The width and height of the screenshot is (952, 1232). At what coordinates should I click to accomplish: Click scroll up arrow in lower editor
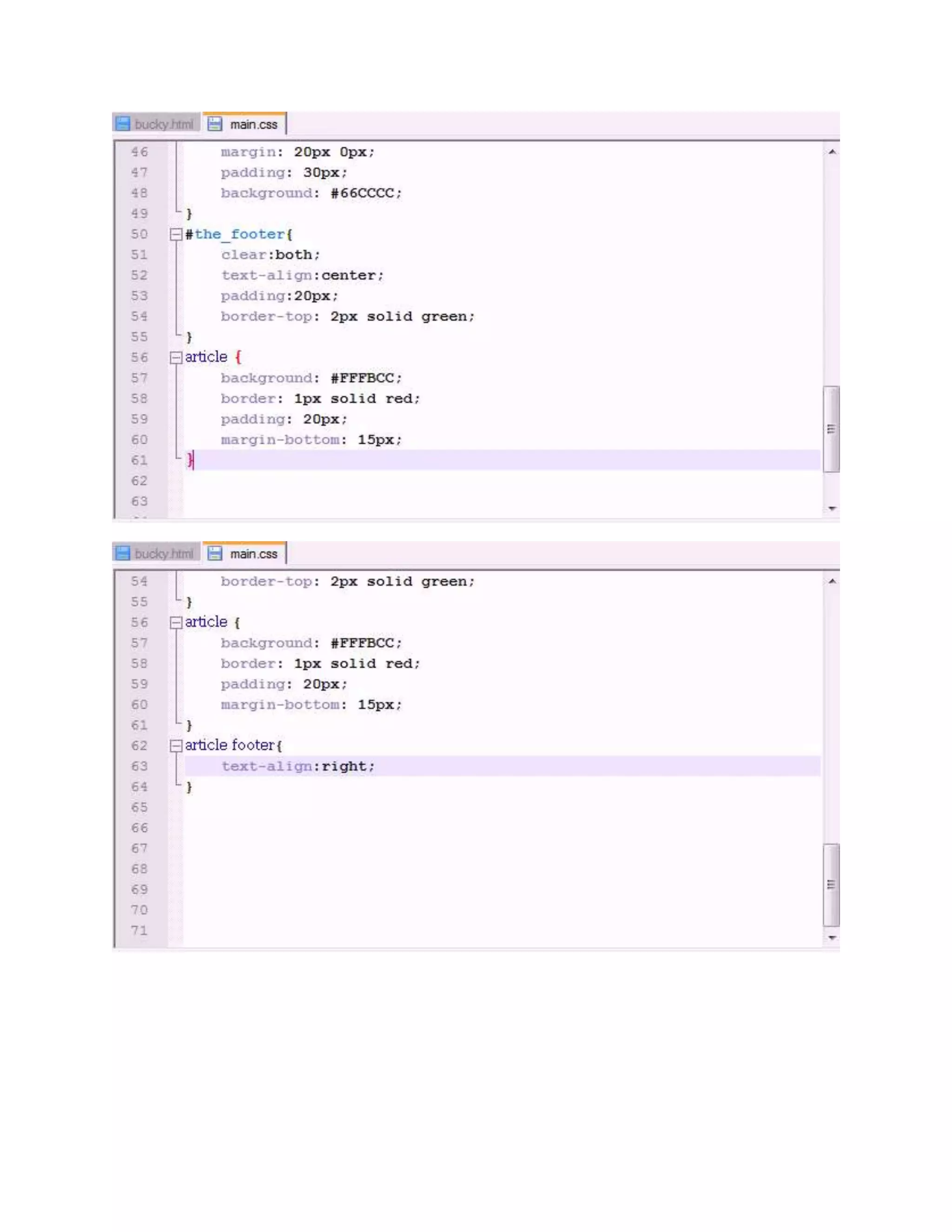(x=832, y=581)
